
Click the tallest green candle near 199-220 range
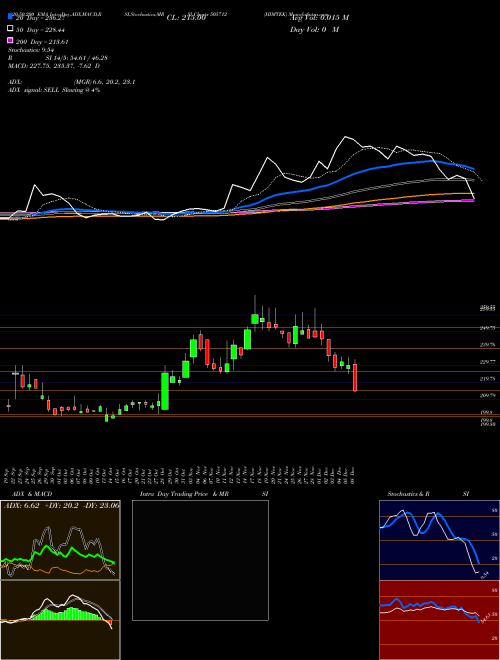tap(165, 391)
